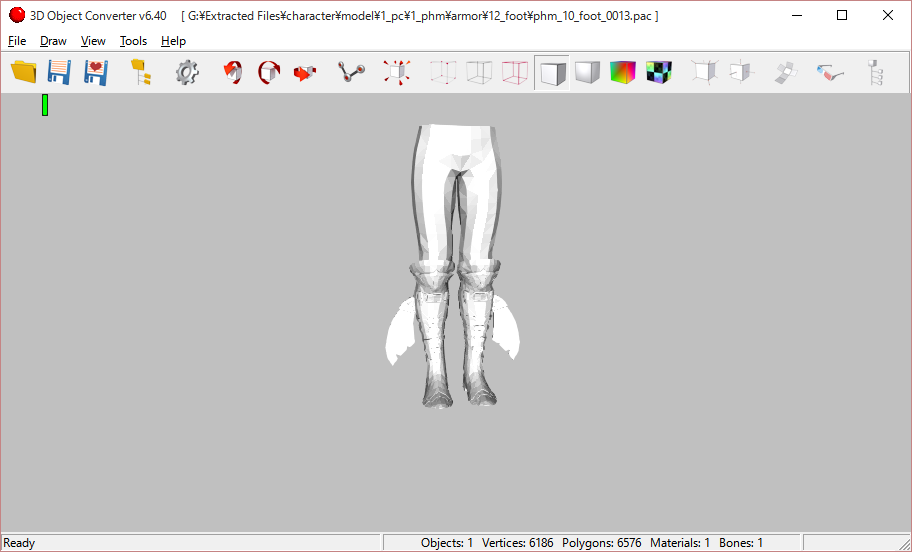Click the cube with red outward arrows

[x=397, y=72]
